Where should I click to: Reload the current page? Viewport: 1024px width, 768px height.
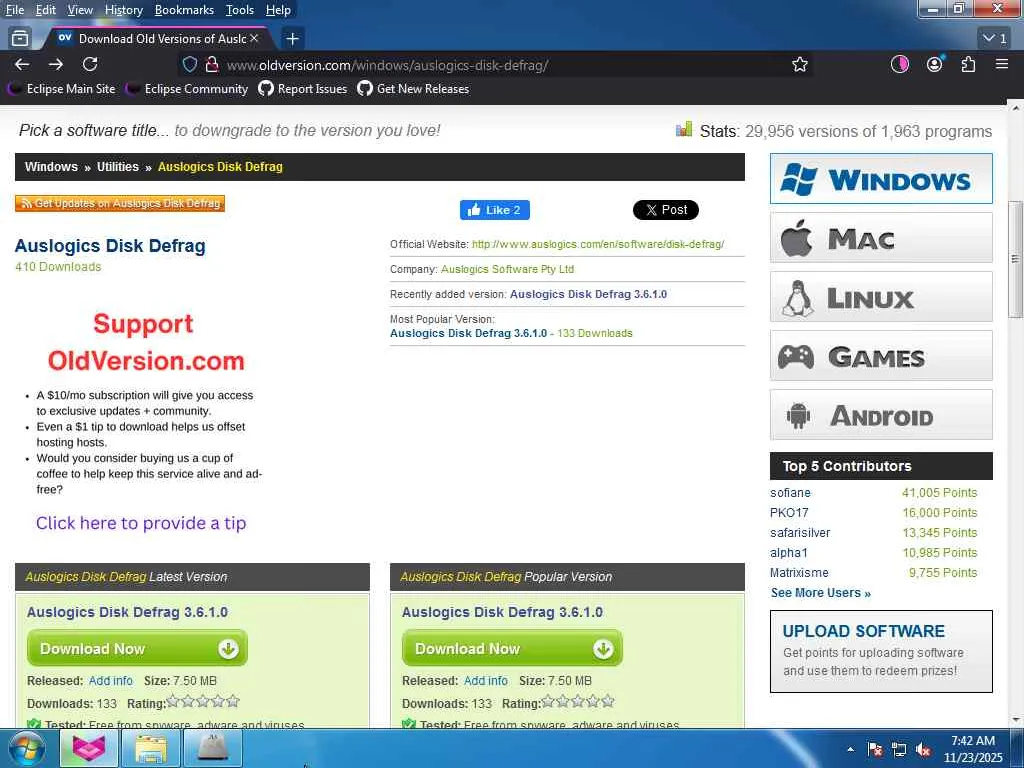90,64
